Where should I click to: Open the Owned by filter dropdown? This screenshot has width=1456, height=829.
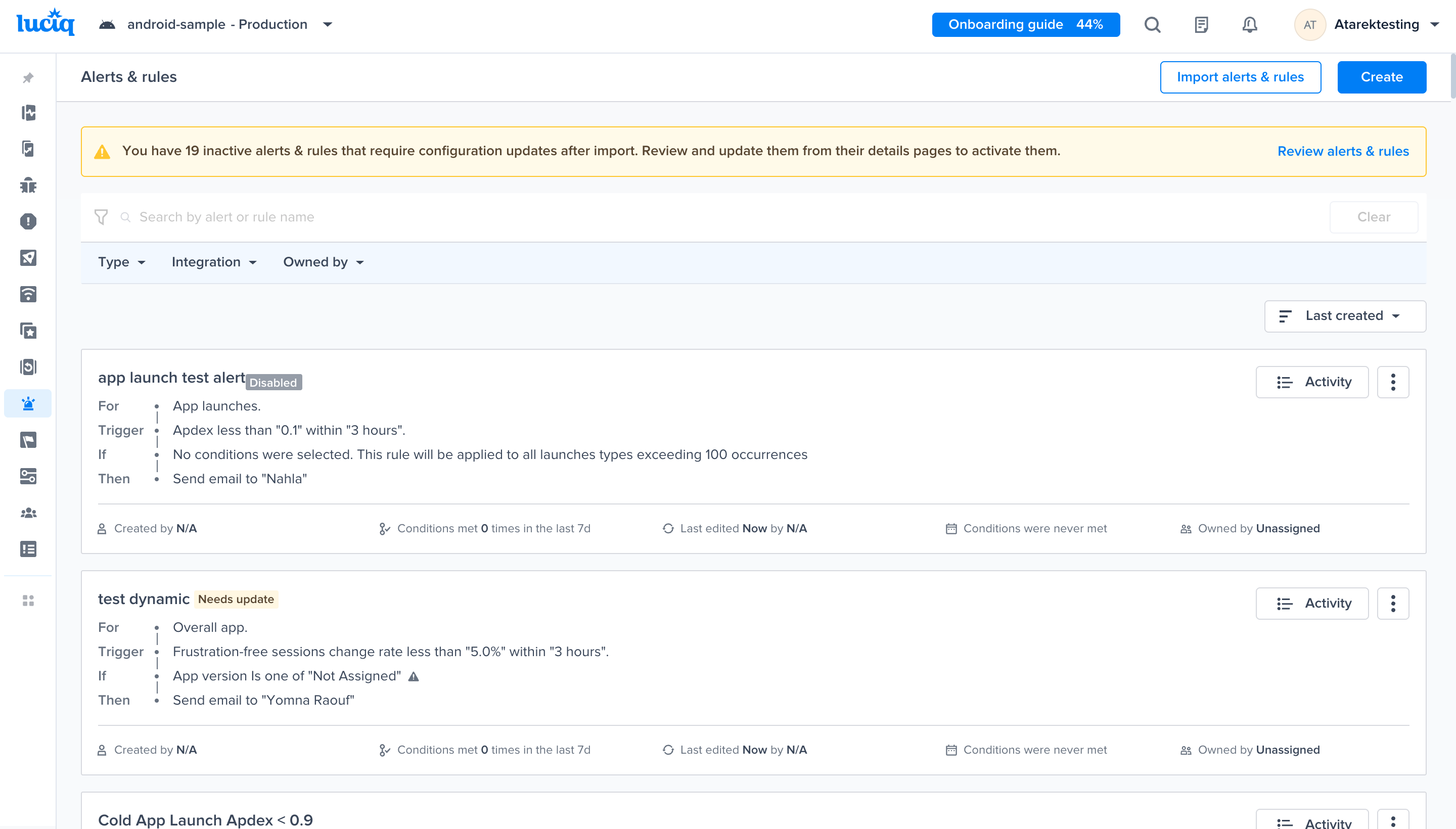tap(323, 262)
